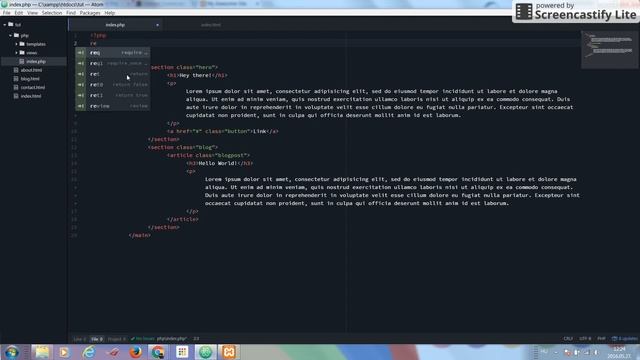Click the a href class="button" Link line
The height and width of the screenshot is (360, 640).
point(222,131)
